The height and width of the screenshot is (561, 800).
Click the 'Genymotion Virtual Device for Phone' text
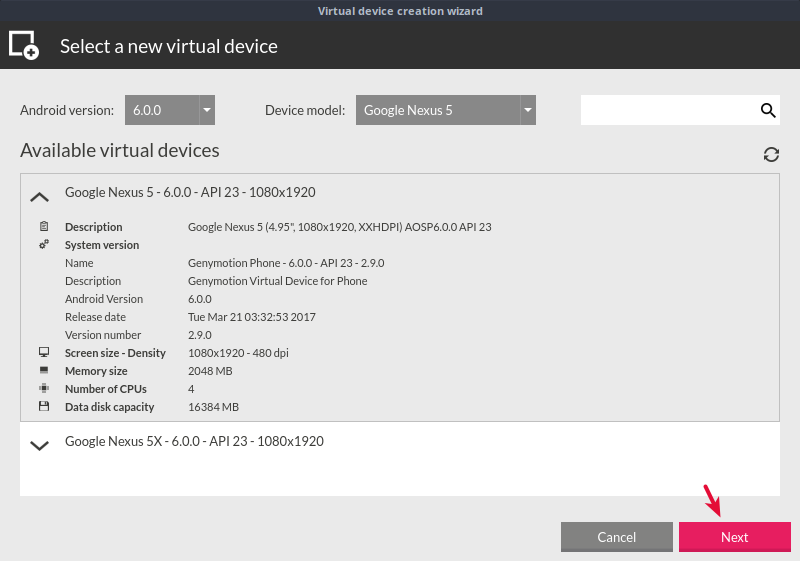coord(278,281)
